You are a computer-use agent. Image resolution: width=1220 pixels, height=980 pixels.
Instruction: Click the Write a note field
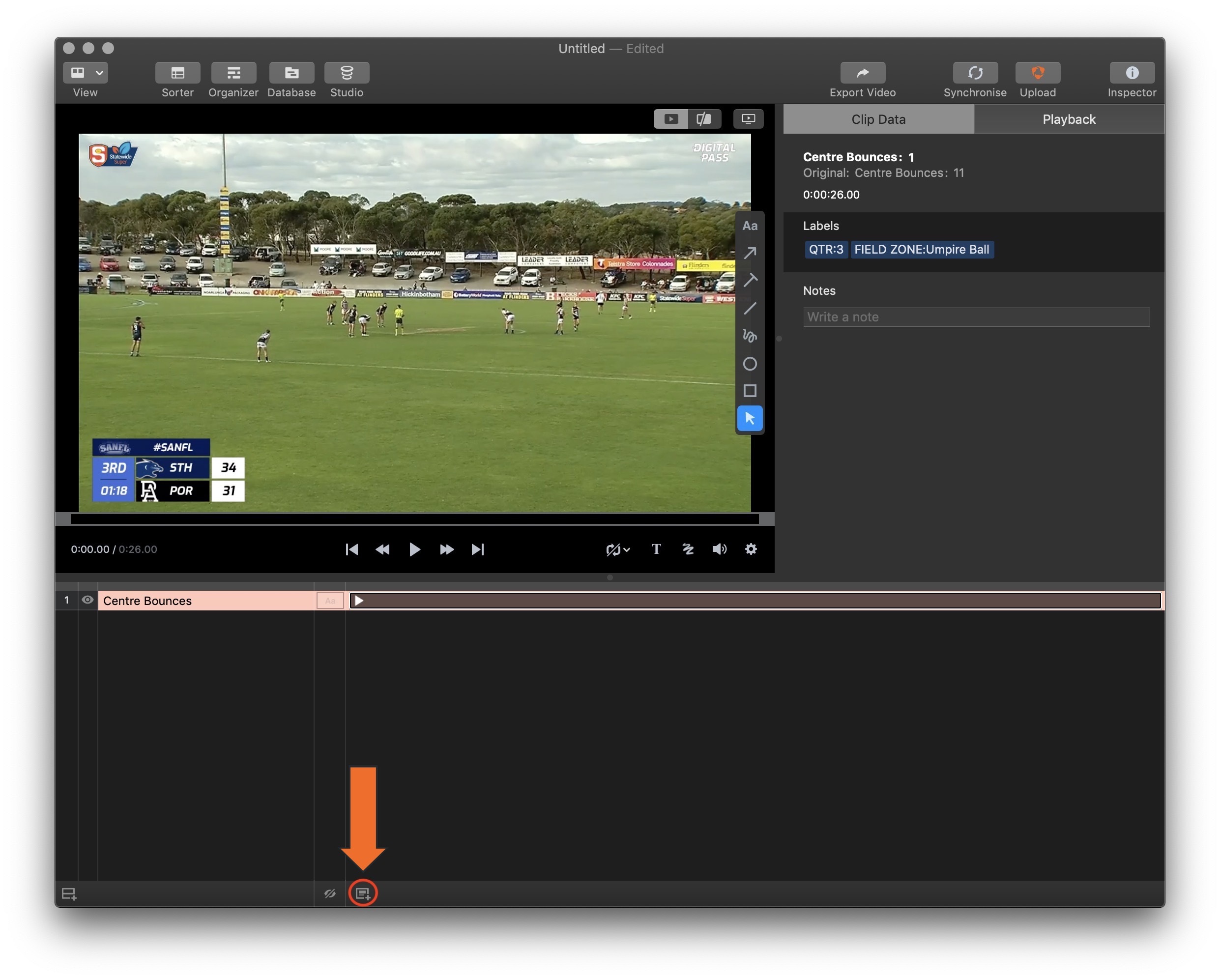[976, 317]
